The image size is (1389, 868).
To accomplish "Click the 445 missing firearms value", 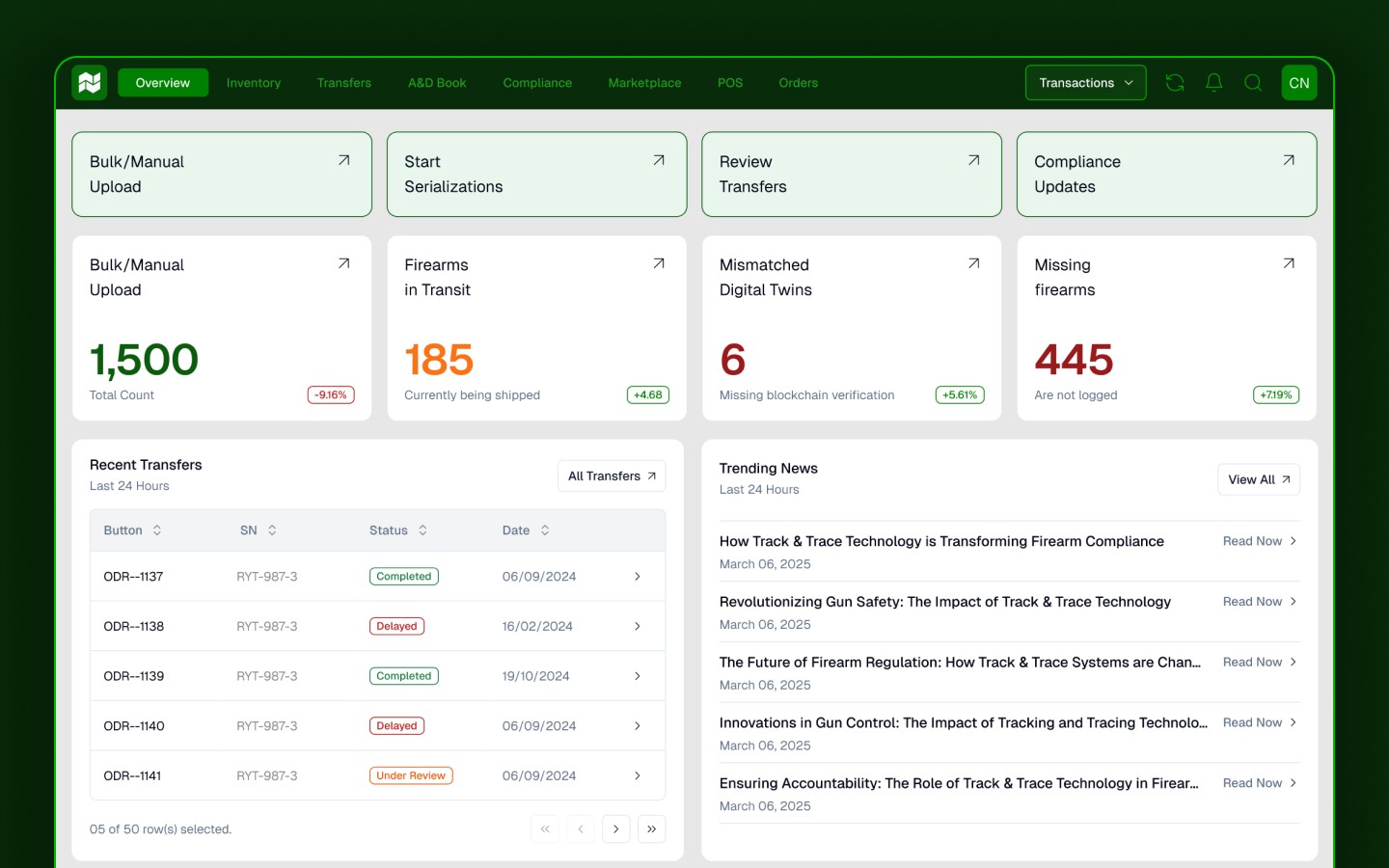I will (x=1074, y=360).
